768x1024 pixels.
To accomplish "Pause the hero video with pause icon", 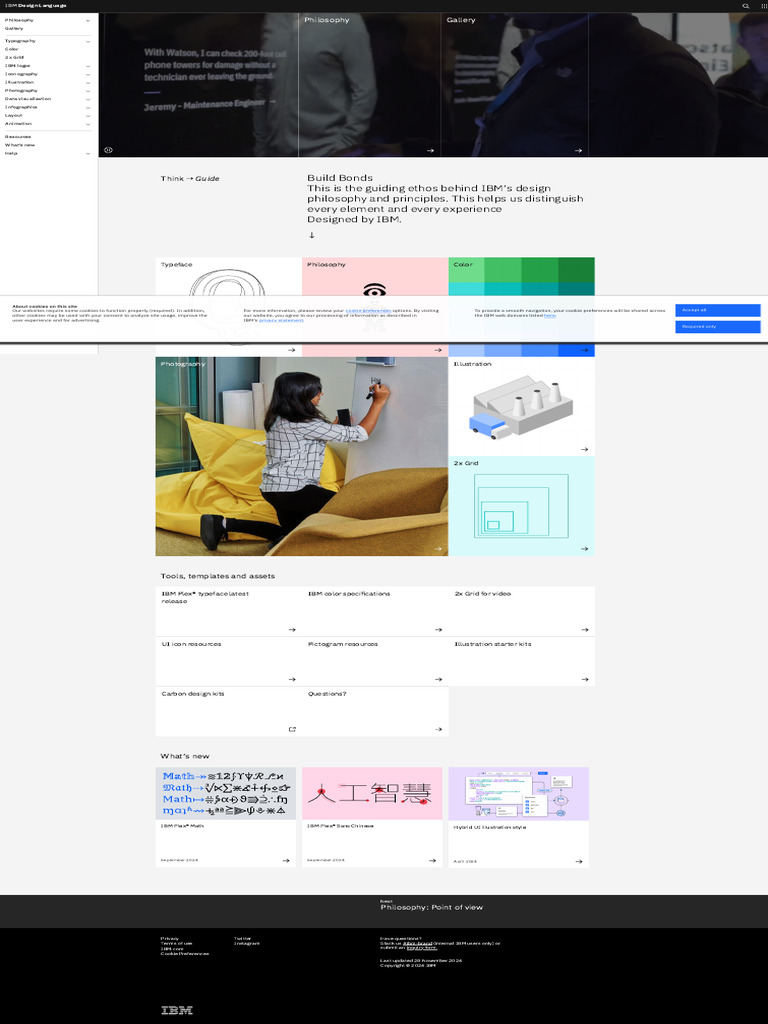I will point(108,150).
